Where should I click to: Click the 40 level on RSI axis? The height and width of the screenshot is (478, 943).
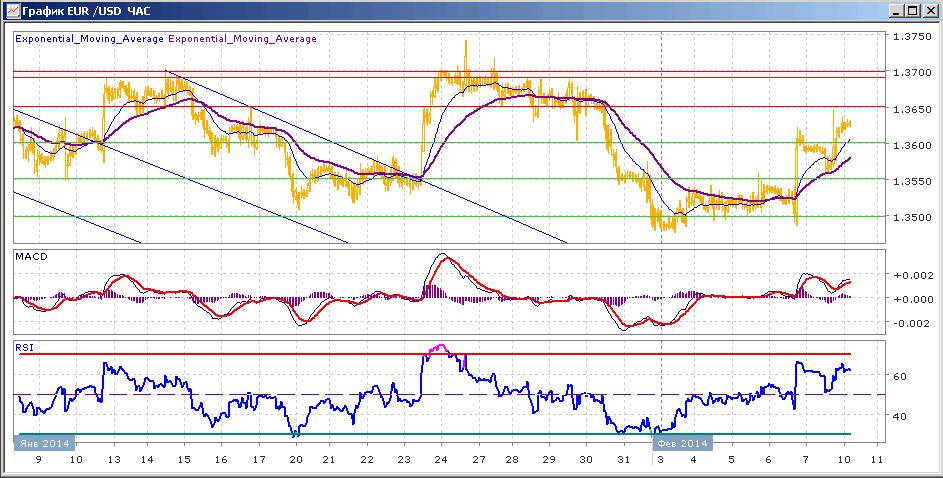(x=900, y=416)
